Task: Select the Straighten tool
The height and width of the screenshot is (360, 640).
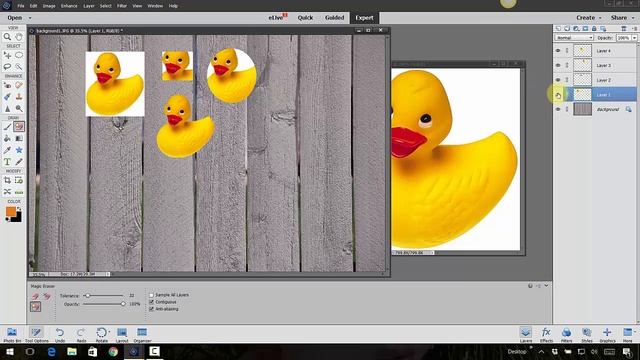Action: (19, 192)
